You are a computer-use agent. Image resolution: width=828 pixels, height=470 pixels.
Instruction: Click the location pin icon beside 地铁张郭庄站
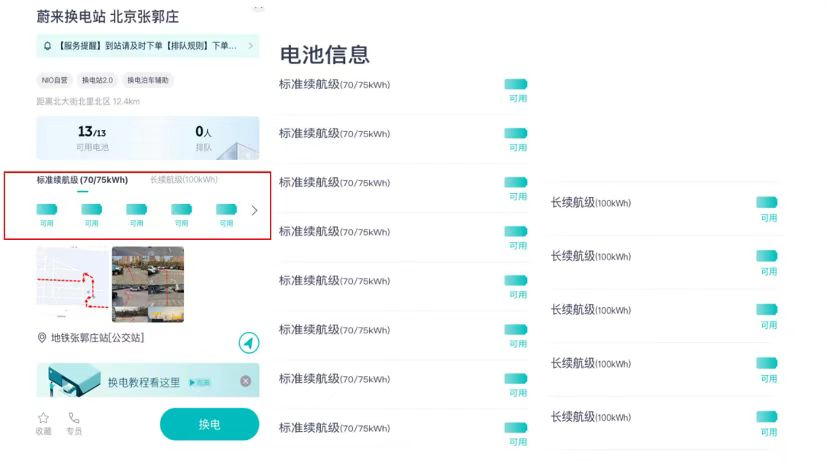tap(42, 337)
